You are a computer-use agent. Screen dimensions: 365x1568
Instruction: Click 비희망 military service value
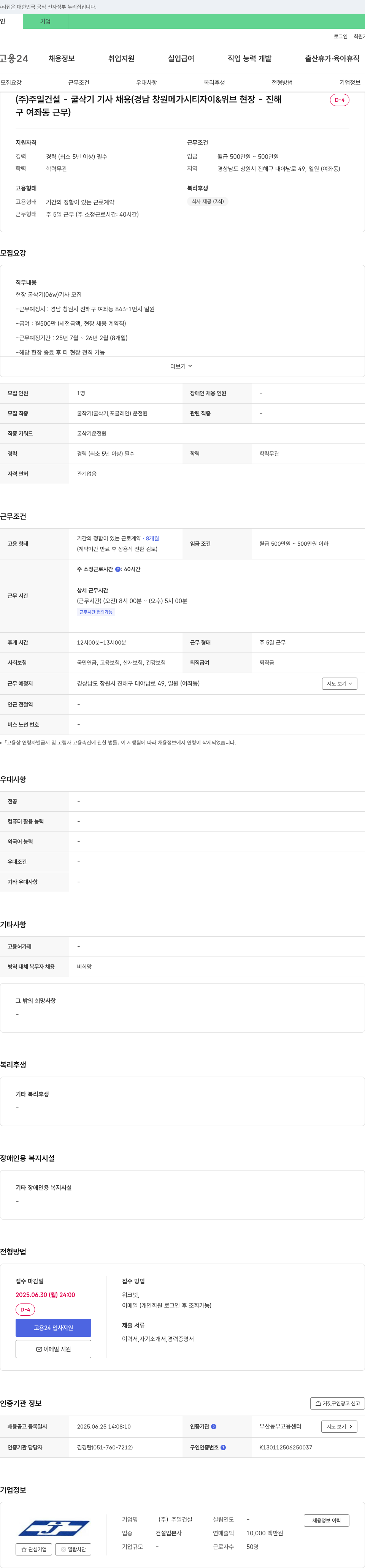coord(84,967)
